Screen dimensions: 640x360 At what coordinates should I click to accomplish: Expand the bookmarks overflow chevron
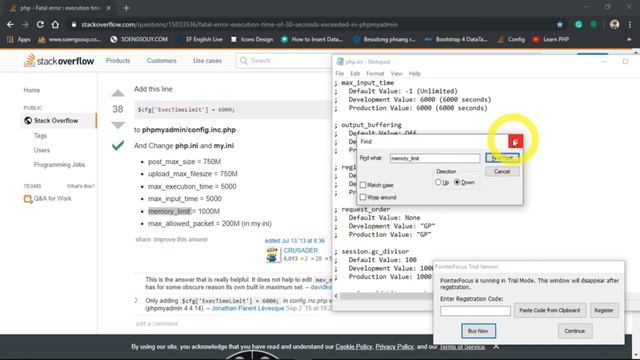pos(629,40)
